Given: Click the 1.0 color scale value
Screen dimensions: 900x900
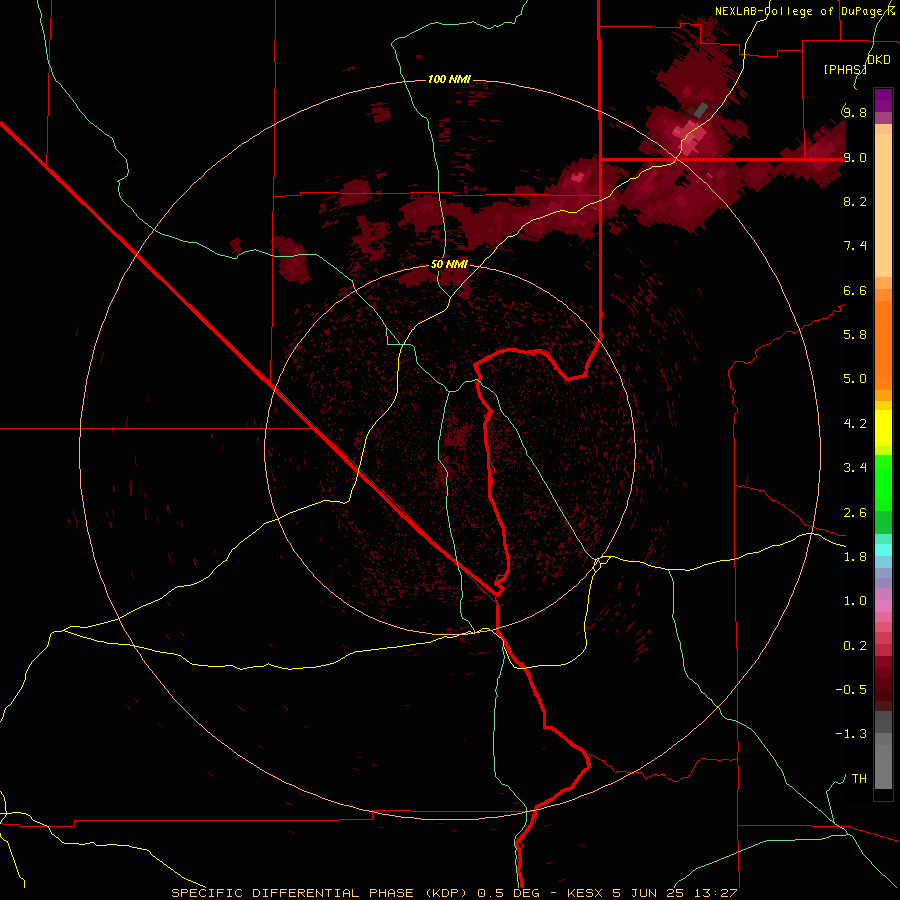Looking at the screenshot, I should tap(855, 601).
